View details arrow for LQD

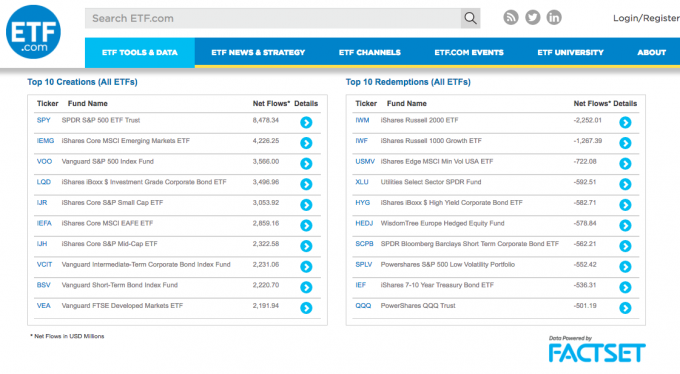click(x=306, y=184)
